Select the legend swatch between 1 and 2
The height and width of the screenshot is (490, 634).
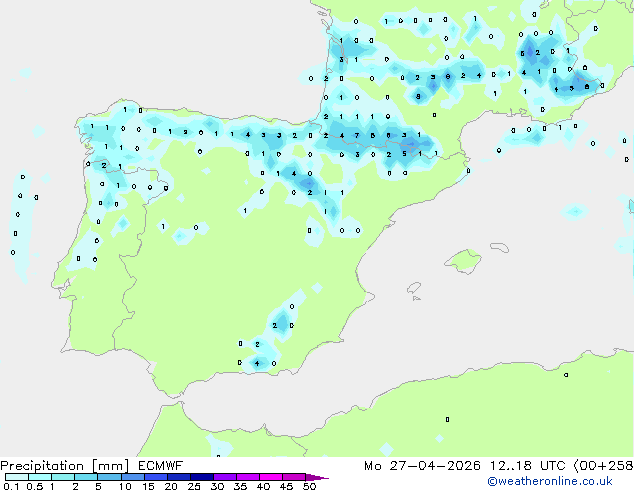[63, 477]
